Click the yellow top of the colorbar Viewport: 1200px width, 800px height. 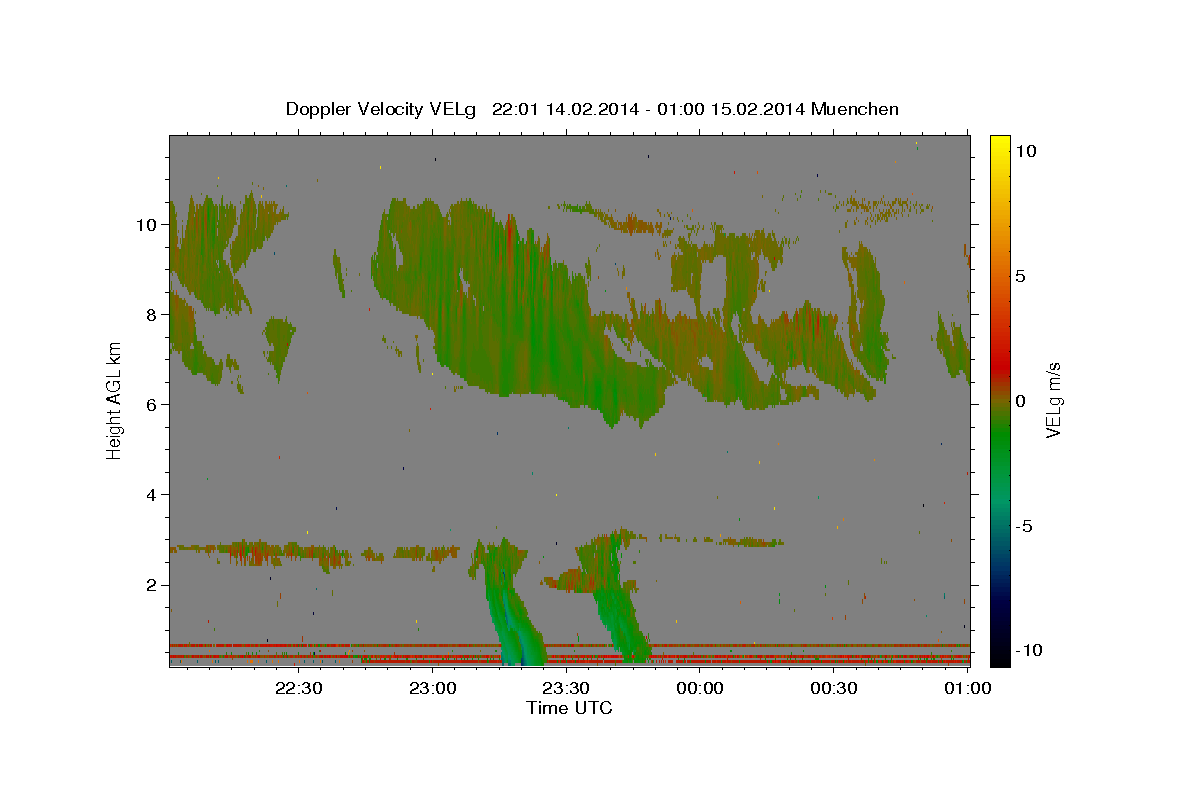click(x=999, y=145)
